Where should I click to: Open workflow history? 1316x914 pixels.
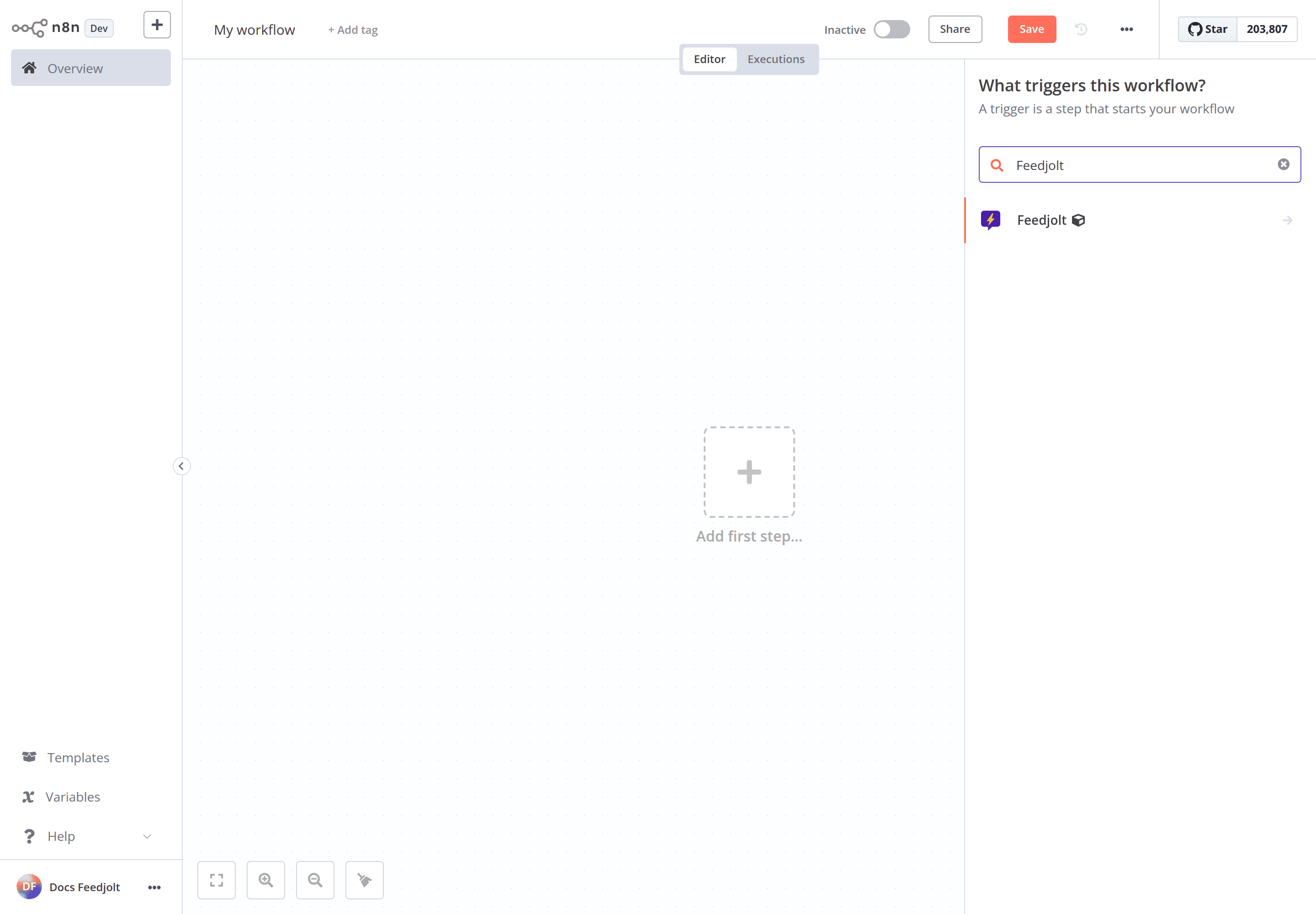click(1081, 29)
